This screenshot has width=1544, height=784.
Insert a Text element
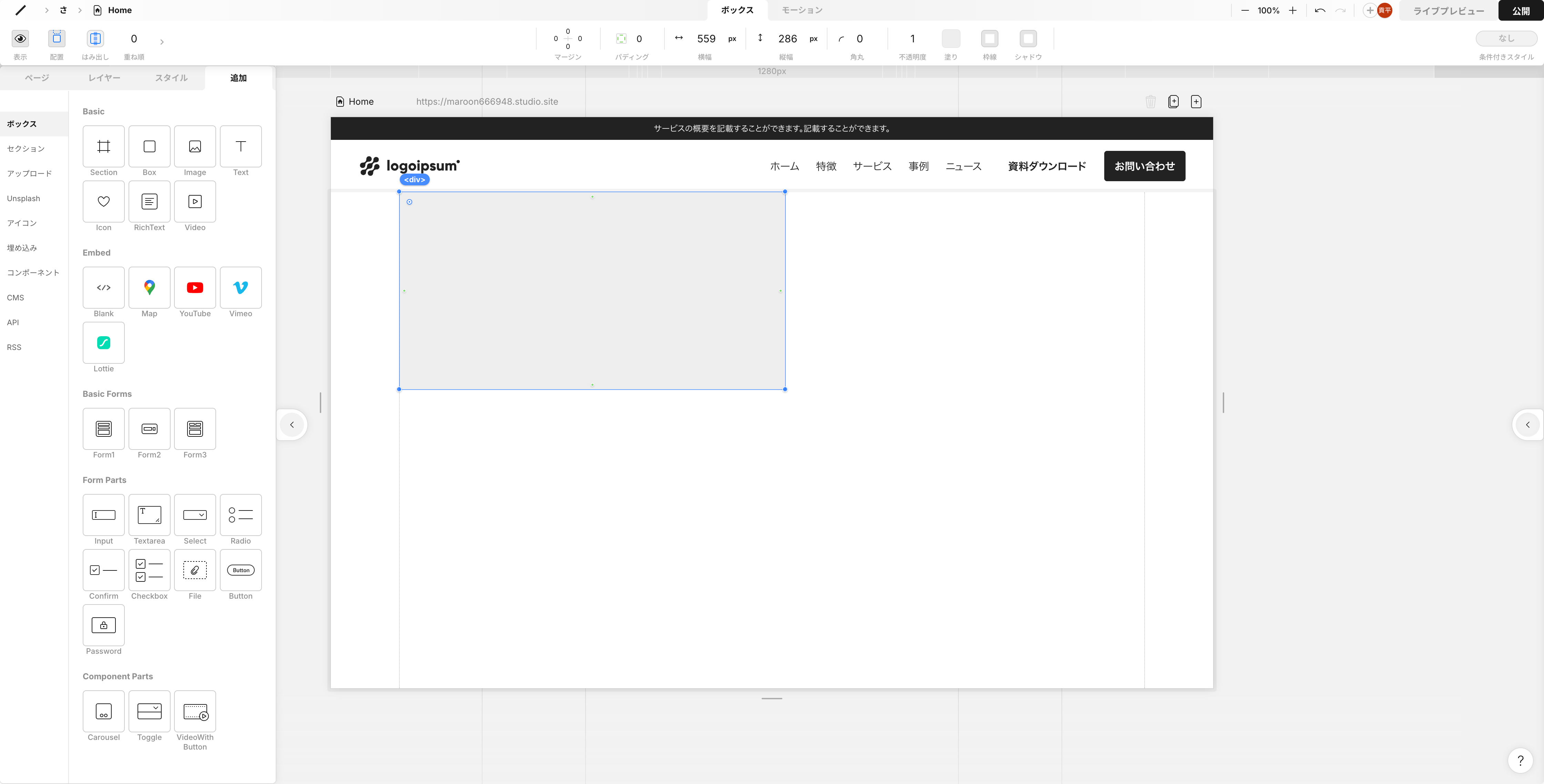pos(240,146)
